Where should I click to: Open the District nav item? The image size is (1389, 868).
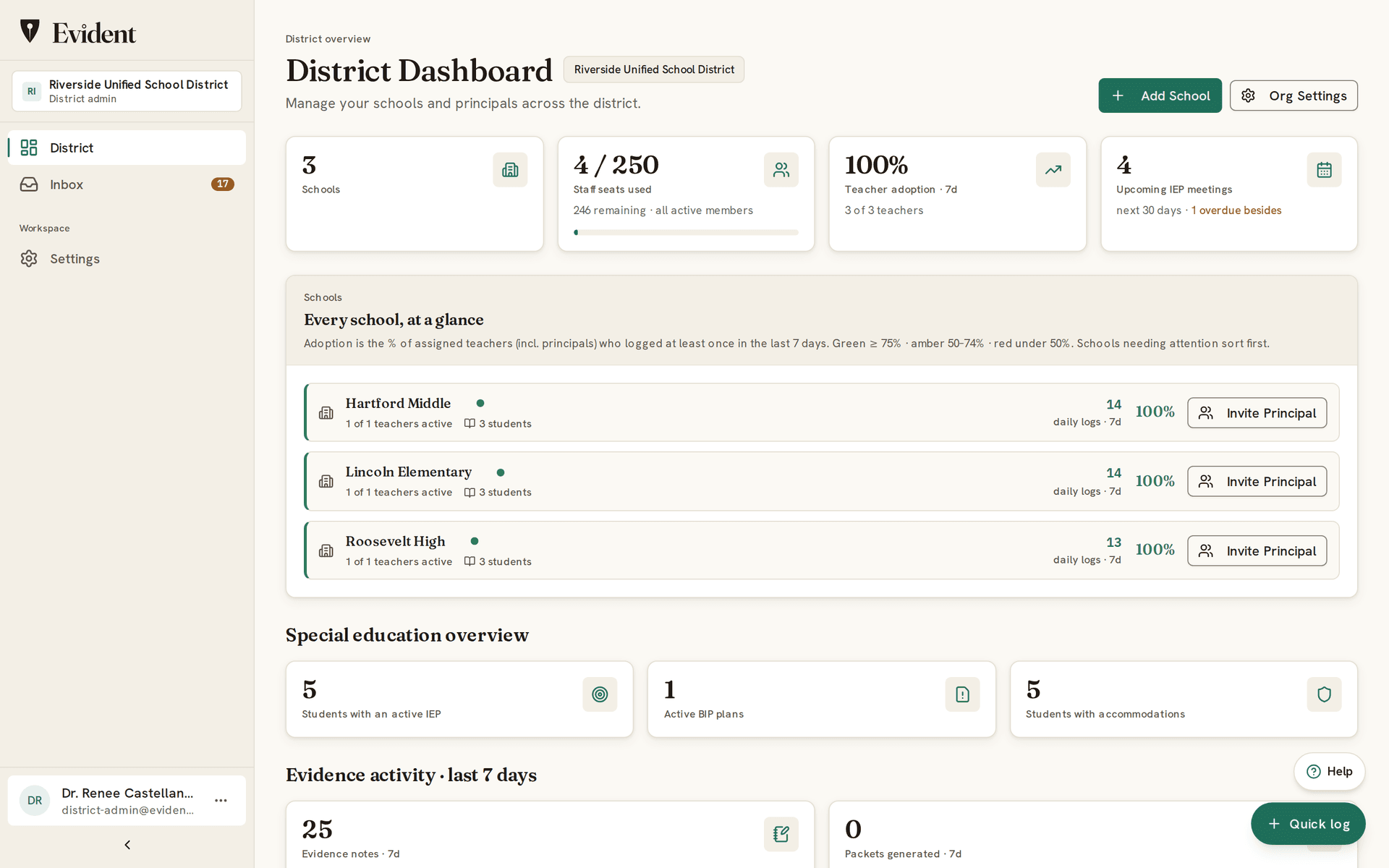pos(127,148)
